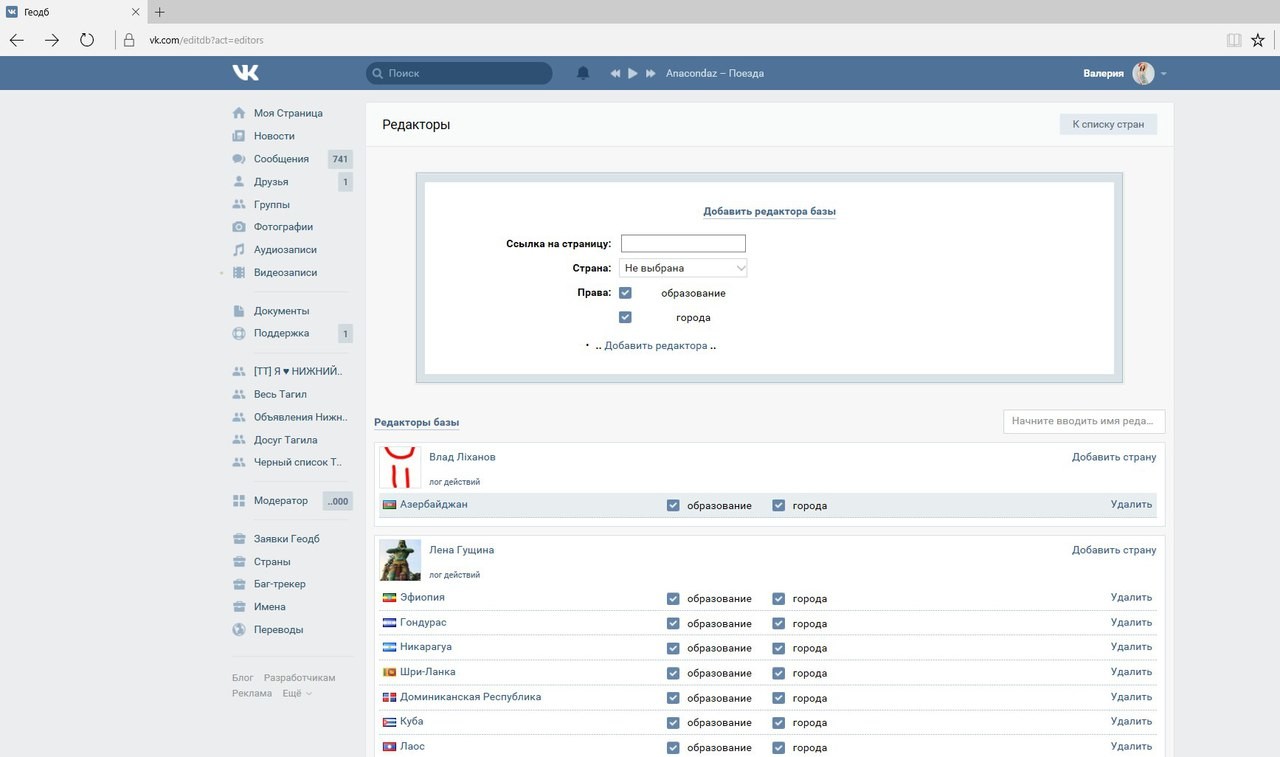The height and width of the screenshot is (757, 1280).
Task: Start playback with the header play button
Action: (632, 73)
